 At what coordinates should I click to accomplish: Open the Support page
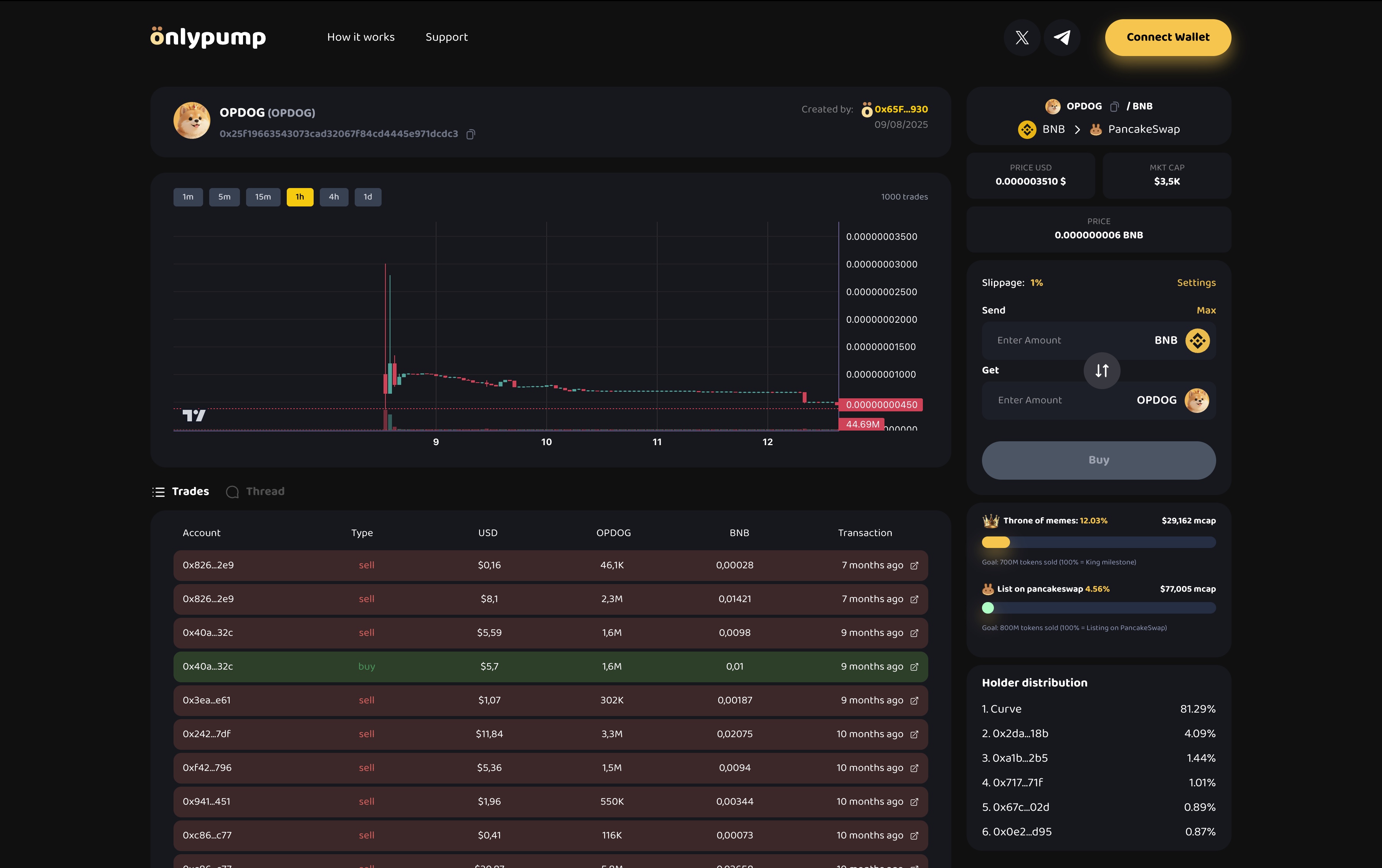[446, 37]
